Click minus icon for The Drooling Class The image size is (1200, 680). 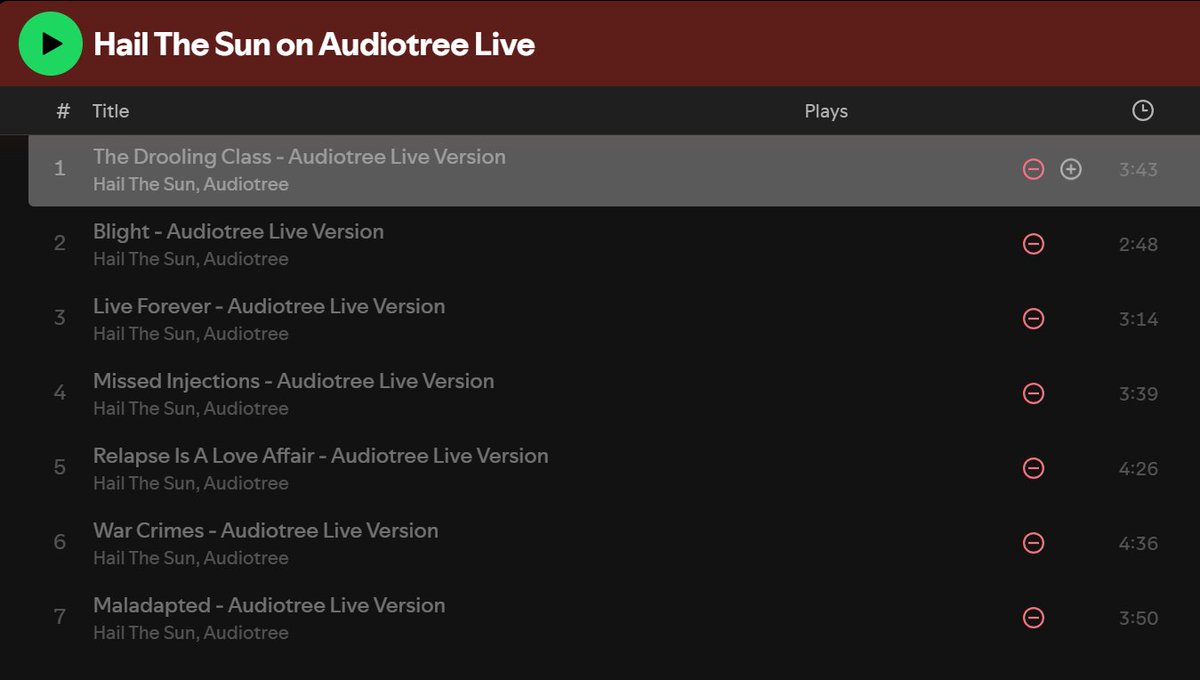click(1034, 169)
